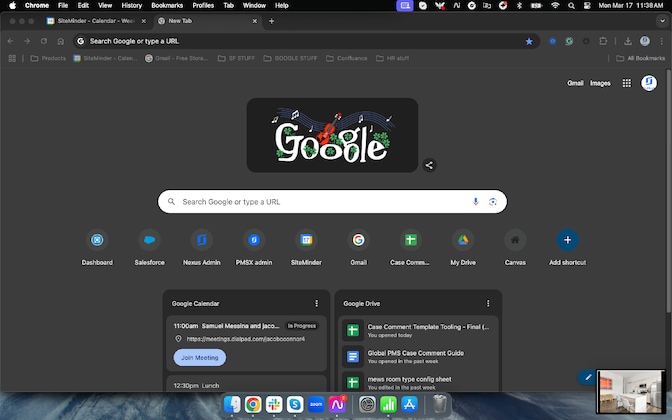Open the 12:30pm Lunch event
This screenshot has height=420, width=672.
(x=246, y=384)
